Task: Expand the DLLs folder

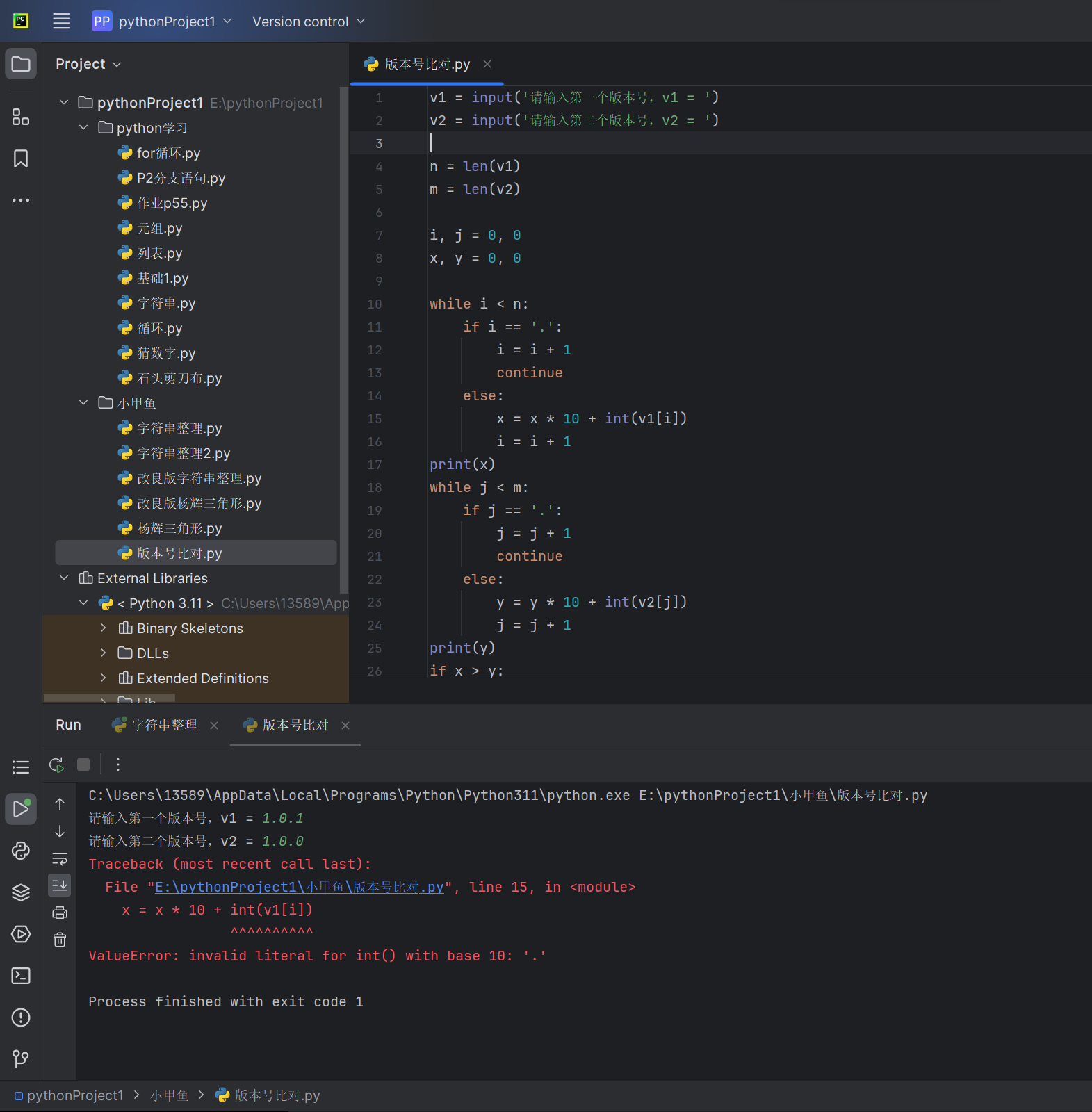Action: [x=103, y=653]
